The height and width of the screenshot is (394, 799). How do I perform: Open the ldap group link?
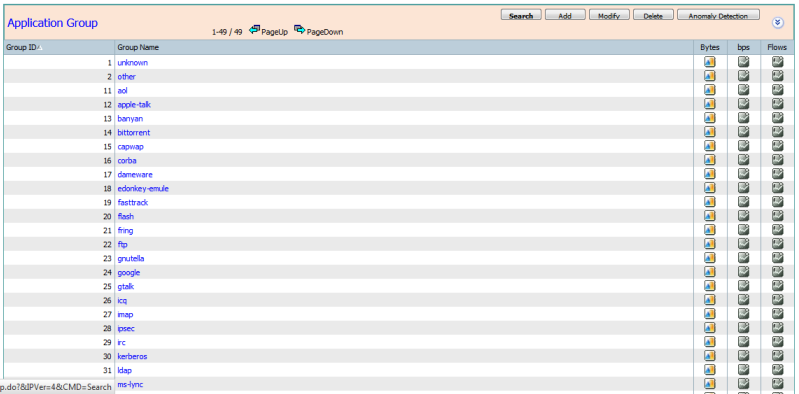(124, 371)
